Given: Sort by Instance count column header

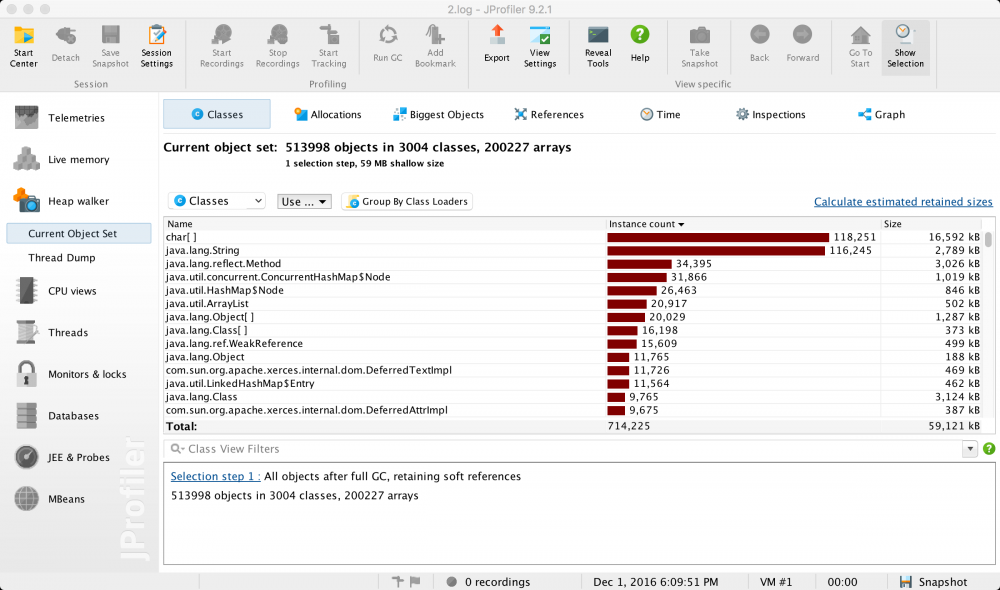Looking at the screenshot, I should point(743,224).
